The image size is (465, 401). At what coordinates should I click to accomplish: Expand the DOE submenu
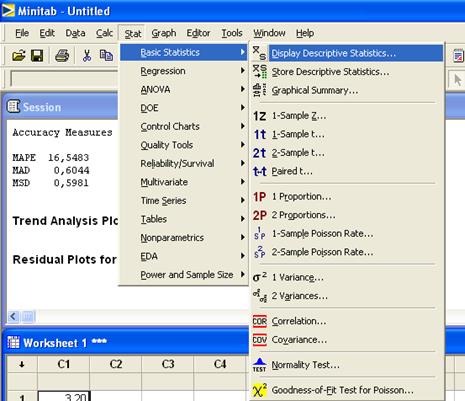(x=183, y=108)
